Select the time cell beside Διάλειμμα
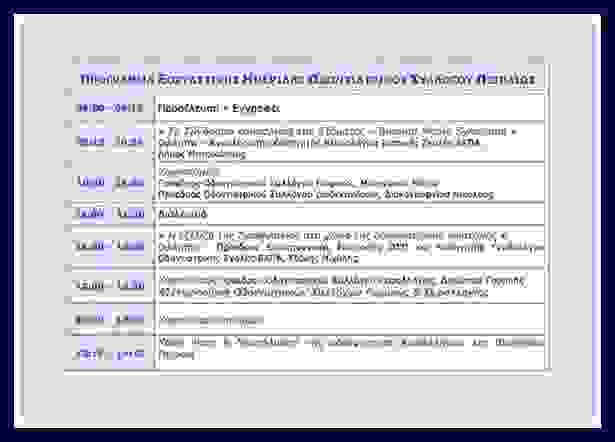 [x=110, y=214]
